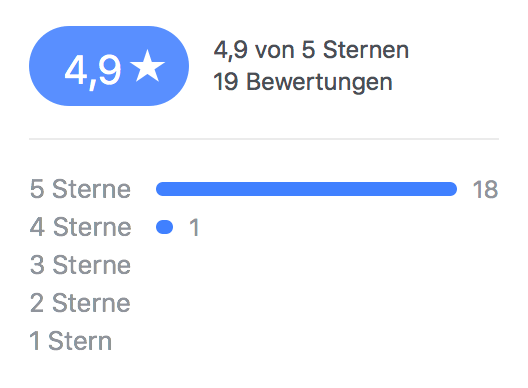Screen dimensions: 528x388
Task: Click the word Sternen in the summary line
Action: tap(366, 50)
